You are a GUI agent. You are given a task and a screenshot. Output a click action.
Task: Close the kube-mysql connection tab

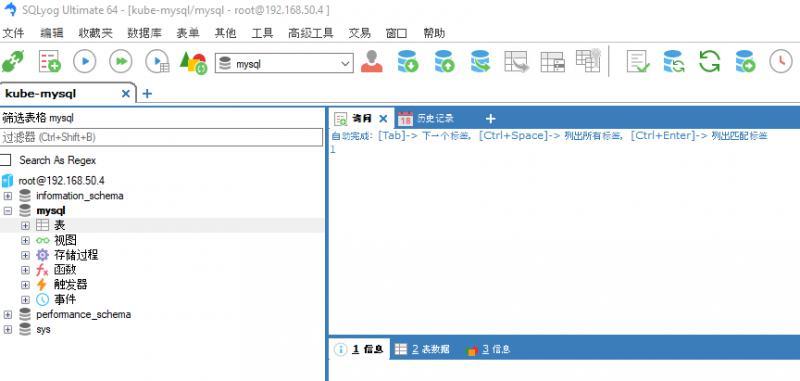coord(126,94)
